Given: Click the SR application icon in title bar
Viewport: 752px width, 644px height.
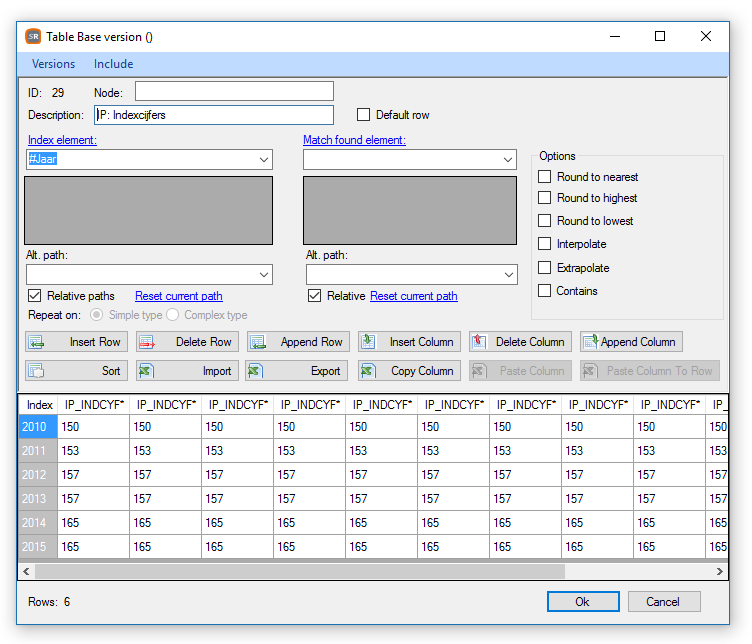Looking at the screenshot, I should (x=33, y=36).
